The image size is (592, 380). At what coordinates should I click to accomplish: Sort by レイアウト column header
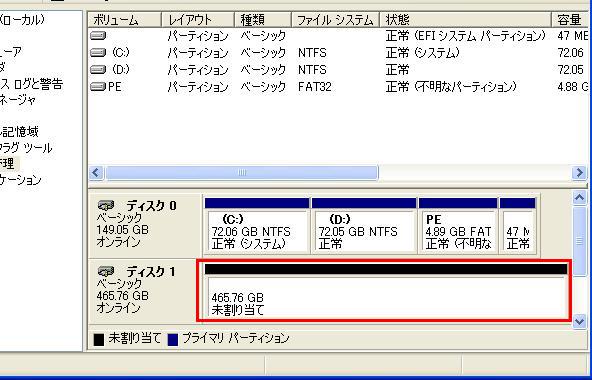198,20
